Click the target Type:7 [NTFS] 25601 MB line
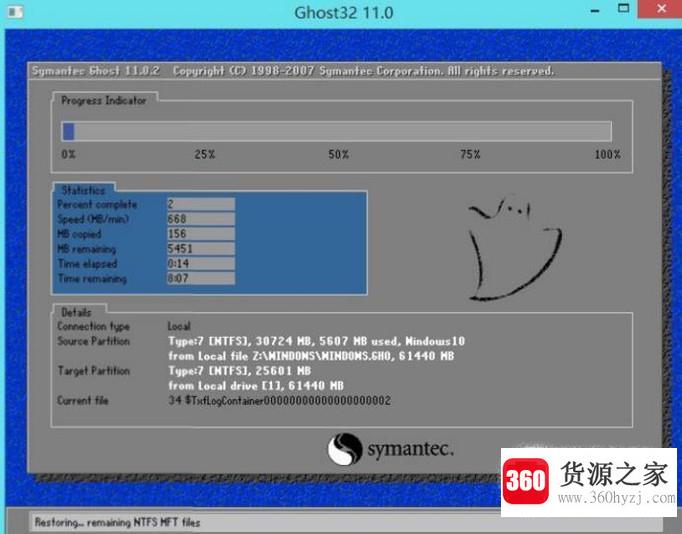This screenshot has width=682, height=534. point(240,371)
